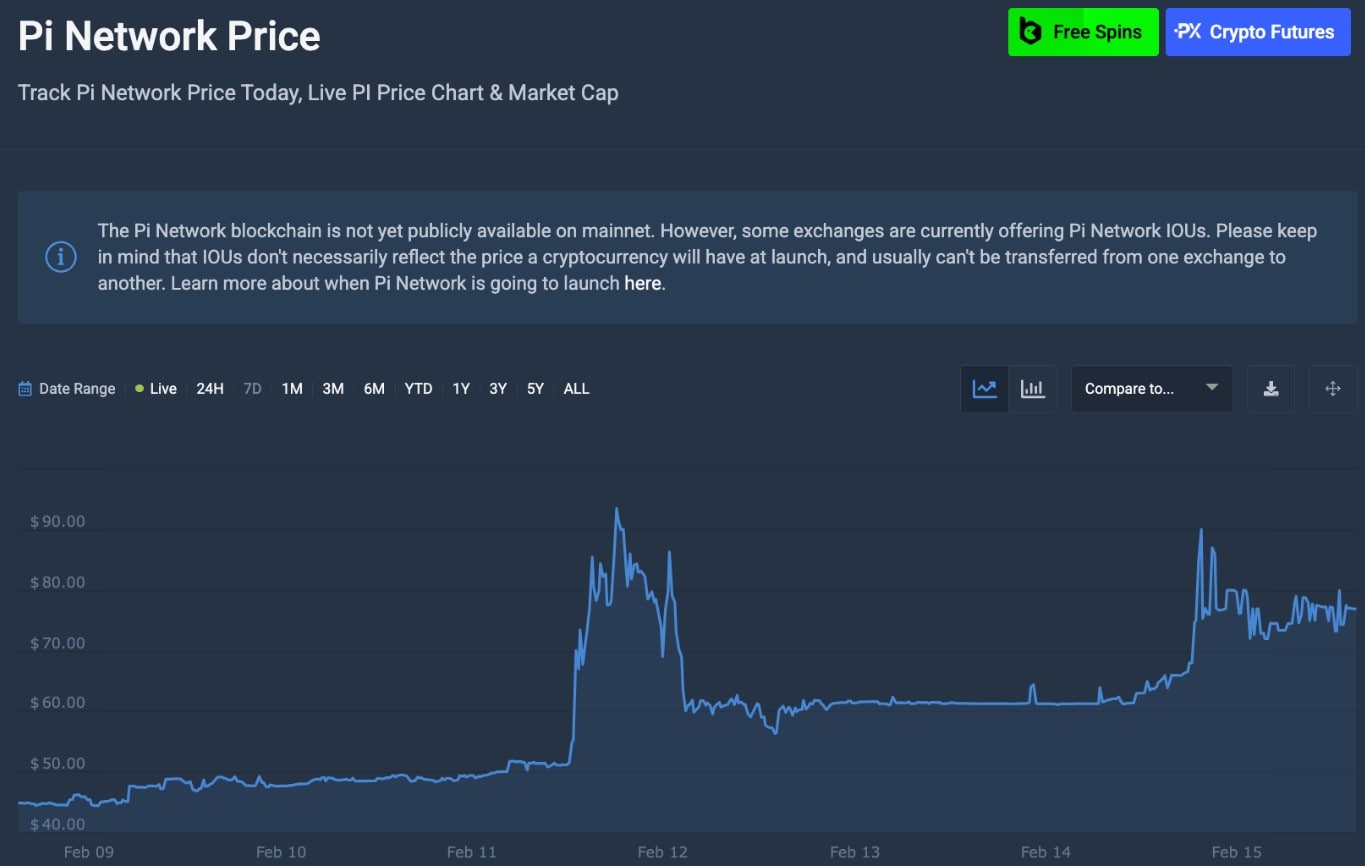The image size is (1365, 866).
Task: Open the Date Range calendar icon
Action: (x=25, y=389)
